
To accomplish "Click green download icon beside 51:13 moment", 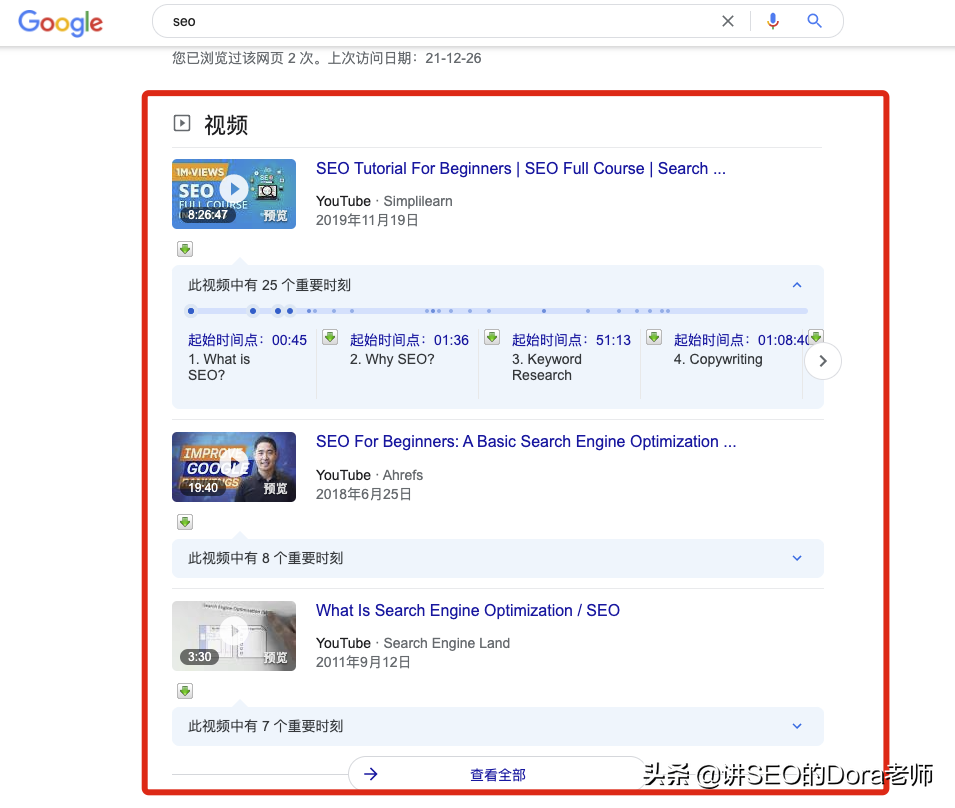I will pyautogui.click(x=492, y=337).
